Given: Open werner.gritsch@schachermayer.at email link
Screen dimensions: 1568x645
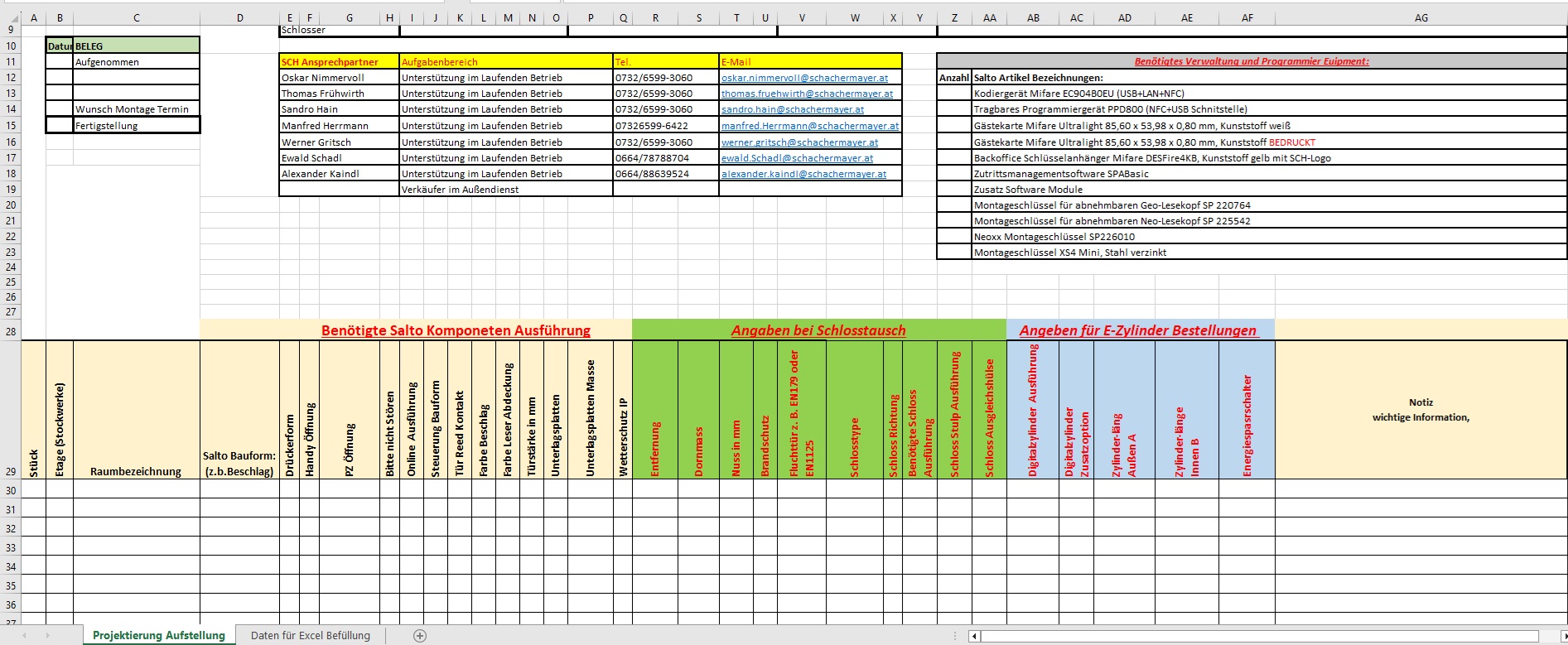Looking at the screenshot, I should tap(799, 142).
